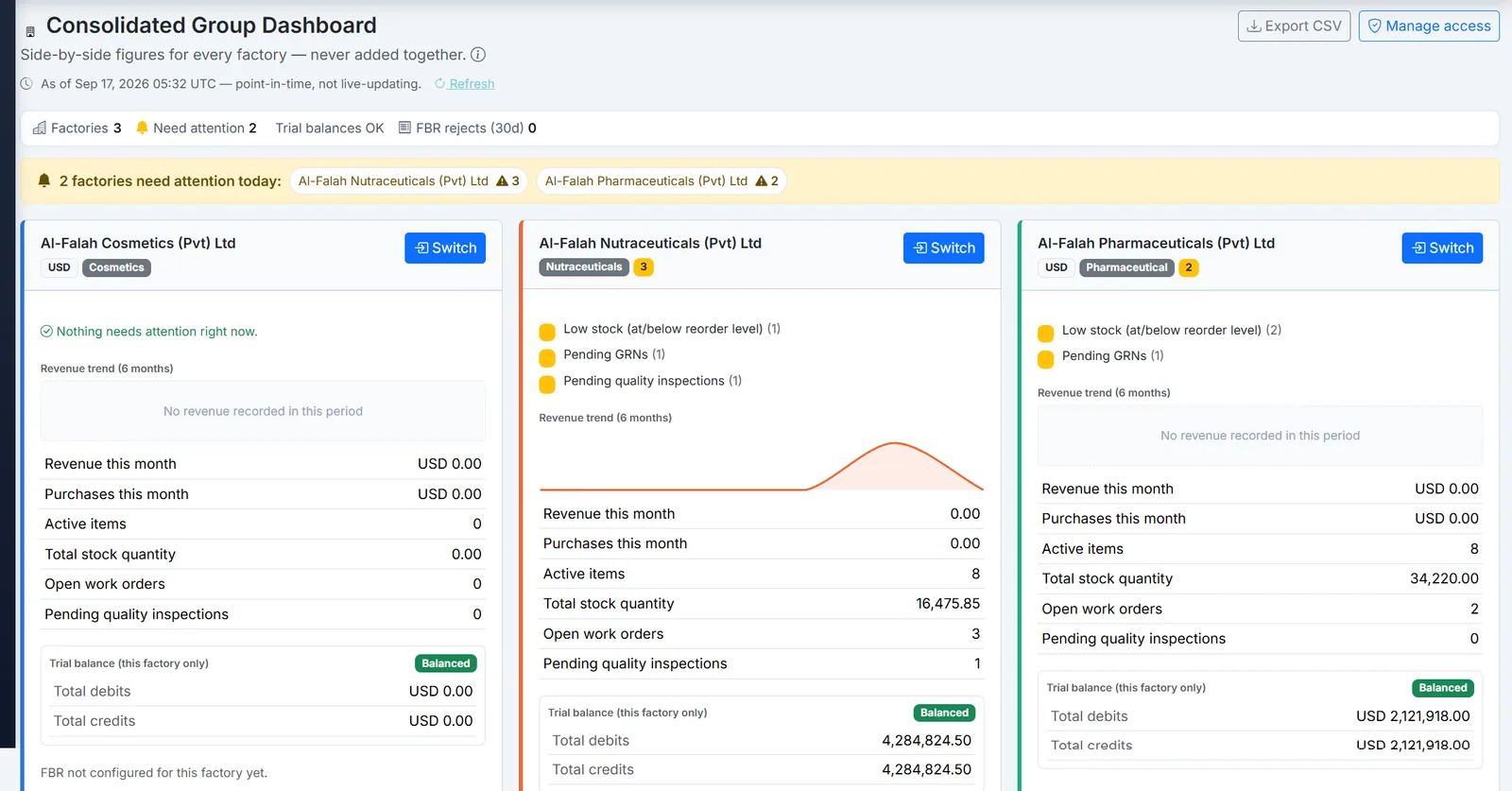Click Pharmaceuticals 'Open work orders' row
This screenshot has height=791, width=1512.
click(1260, 609)
